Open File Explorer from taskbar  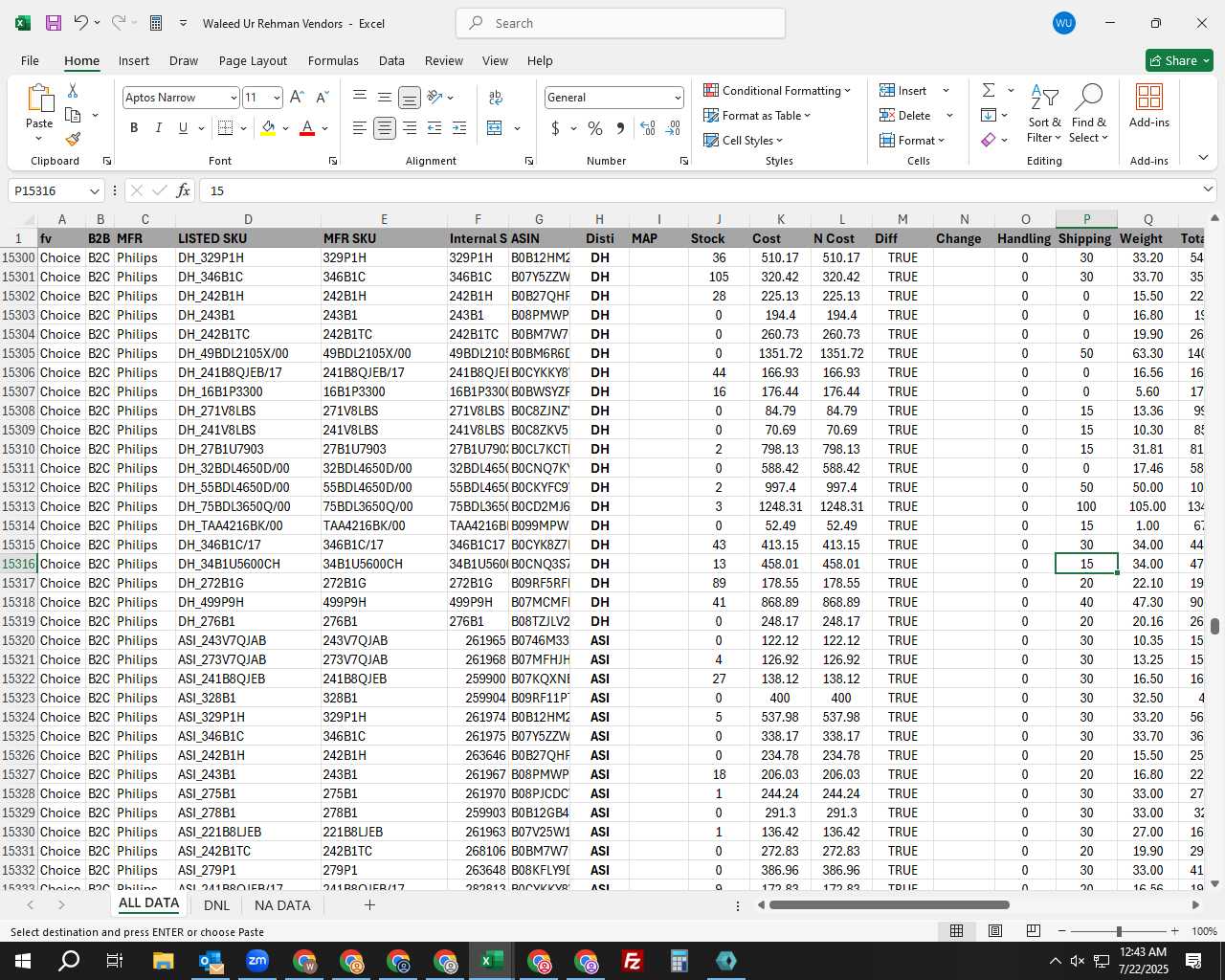pos(164,961)
